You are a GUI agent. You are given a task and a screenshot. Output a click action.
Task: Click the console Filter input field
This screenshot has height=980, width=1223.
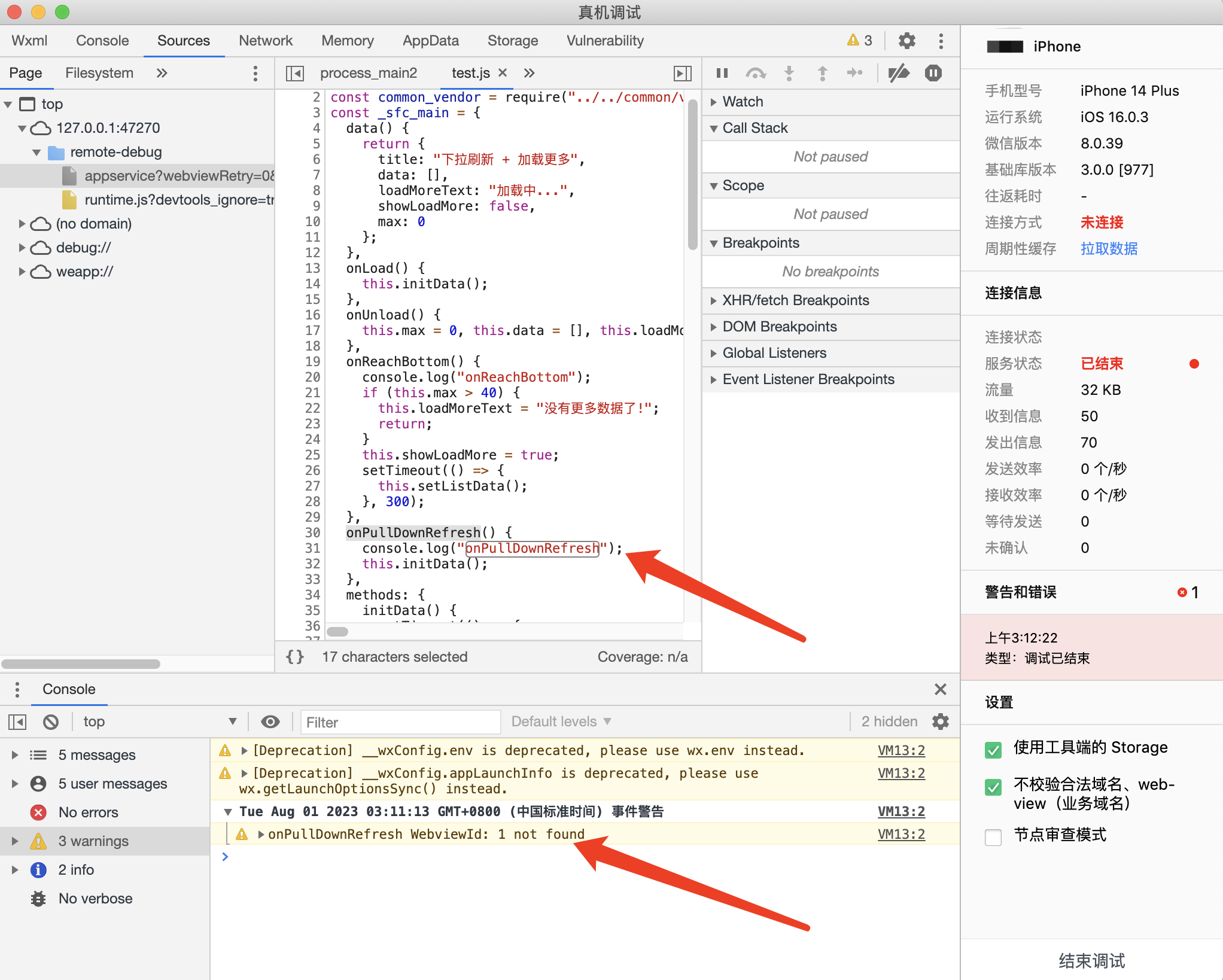tap(400, 722)
